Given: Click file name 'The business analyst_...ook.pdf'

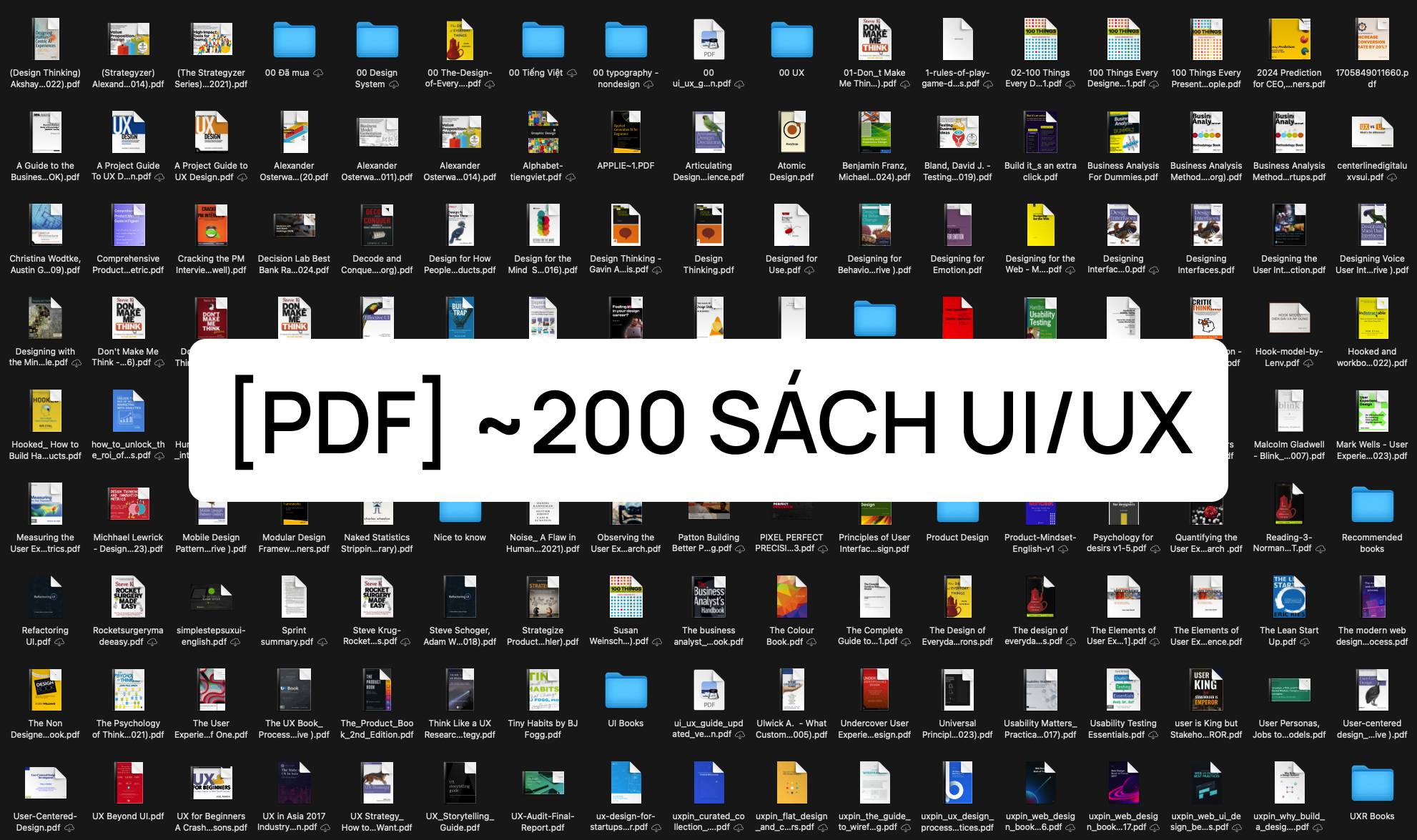Looking at the screenshot, I should [x=709, y=636].
